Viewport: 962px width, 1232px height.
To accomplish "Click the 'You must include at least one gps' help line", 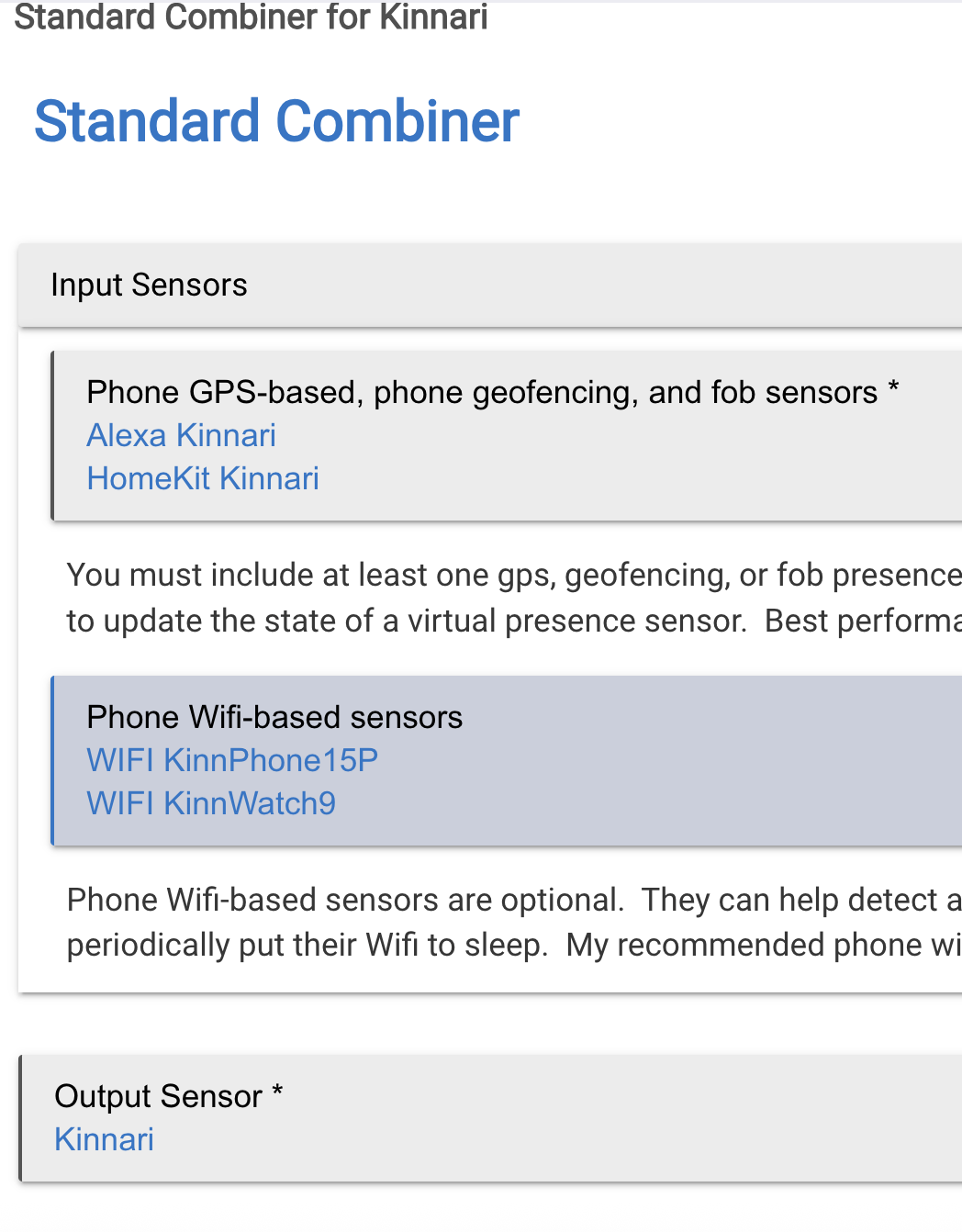I will click(514, 576).
